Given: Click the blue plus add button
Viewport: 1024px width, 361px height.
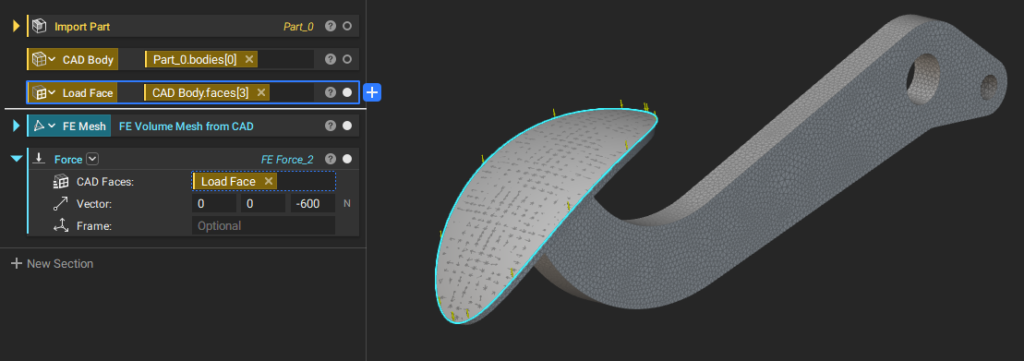Looking at the screenshot, I should 372,93.
